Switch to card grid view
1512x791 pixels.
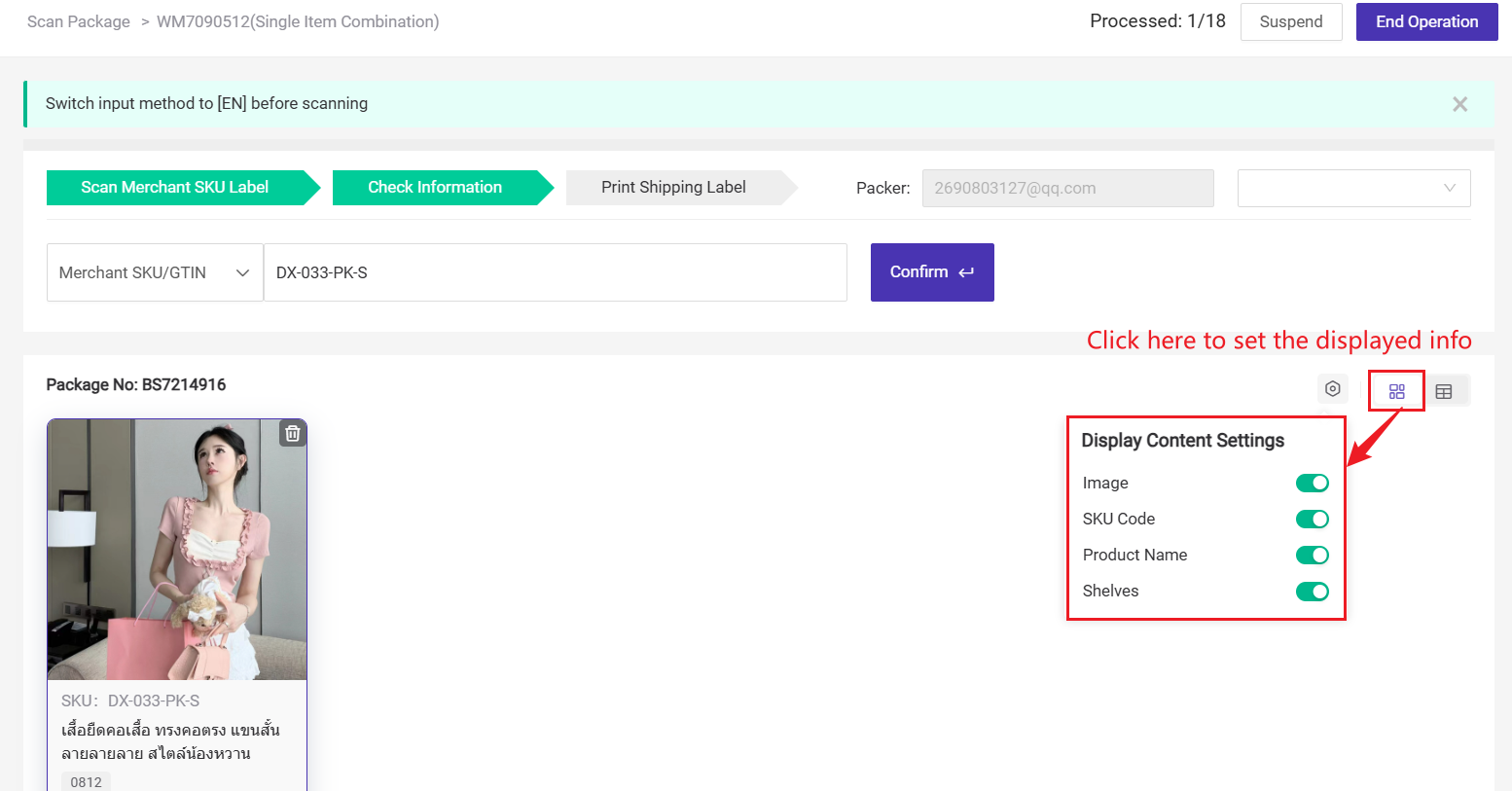pyautogui.click(x=1397, y=391)
